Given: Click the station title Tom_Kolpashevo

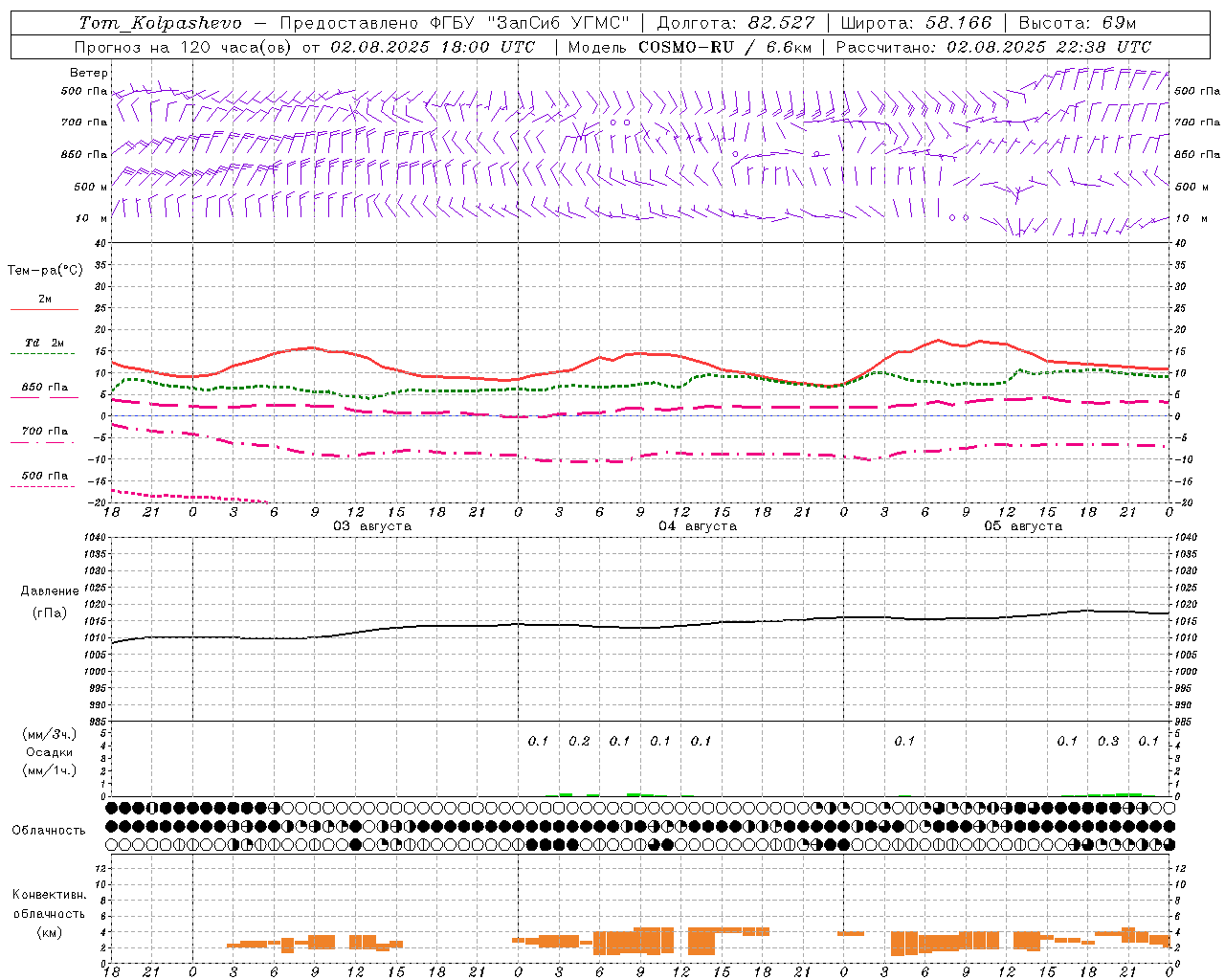Looking at the screenshot, I should click(x=160, y=23).
